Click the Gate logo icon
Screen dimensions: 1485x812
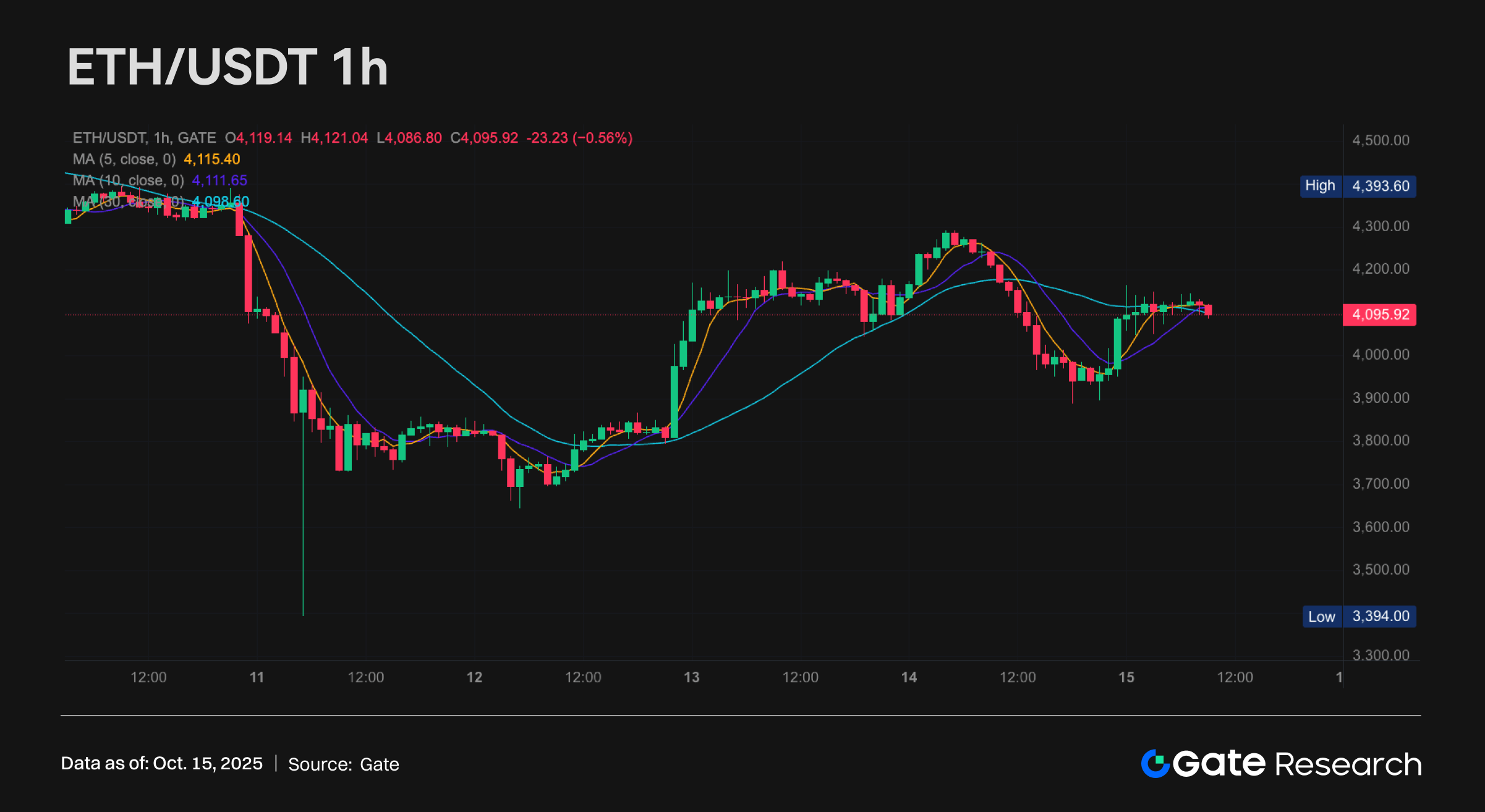[1155, 764]
